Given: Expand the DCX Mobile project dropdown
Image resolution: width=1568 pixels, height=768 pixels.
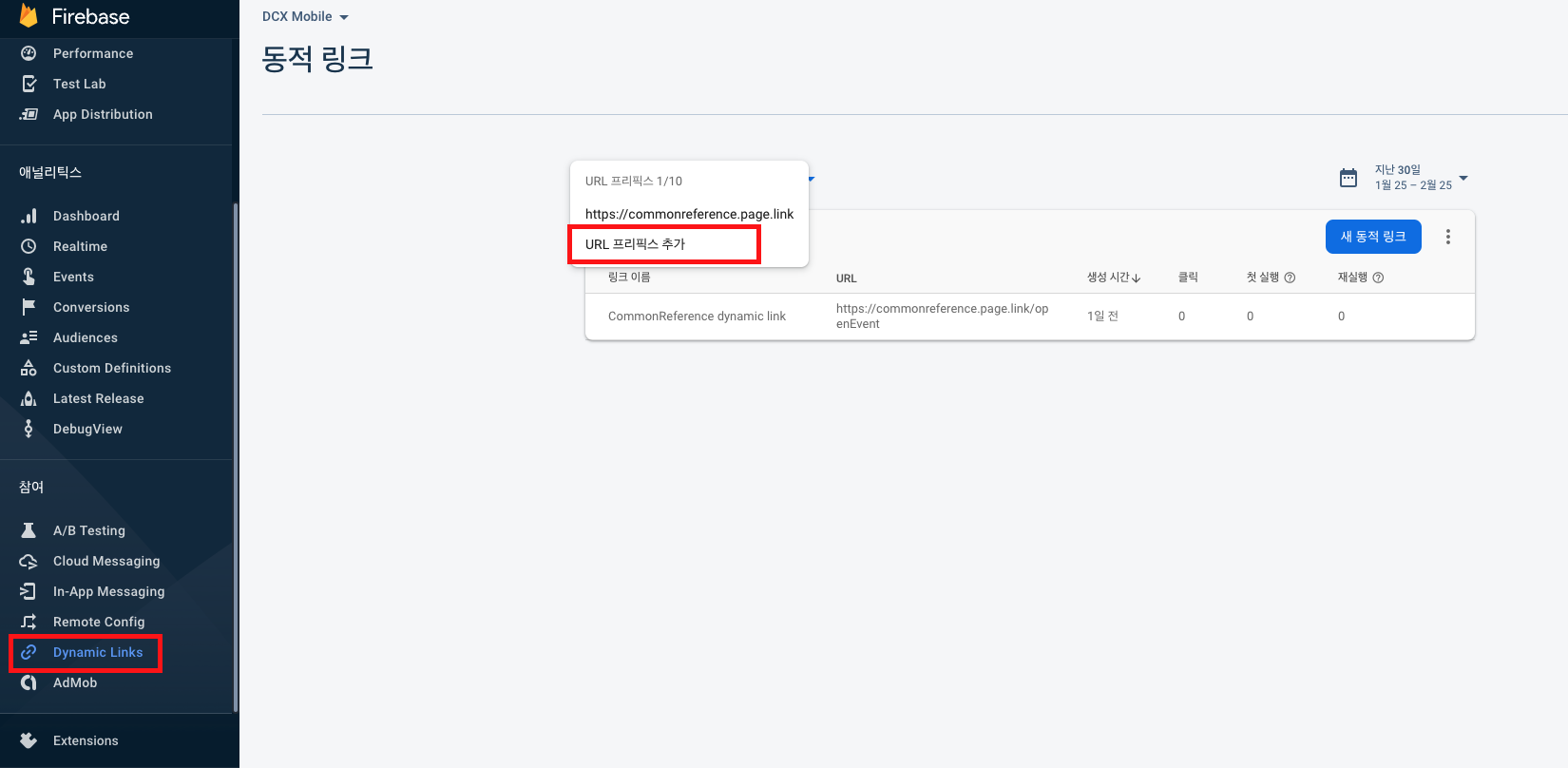Looking at the screenshot, I should [305, 17].
